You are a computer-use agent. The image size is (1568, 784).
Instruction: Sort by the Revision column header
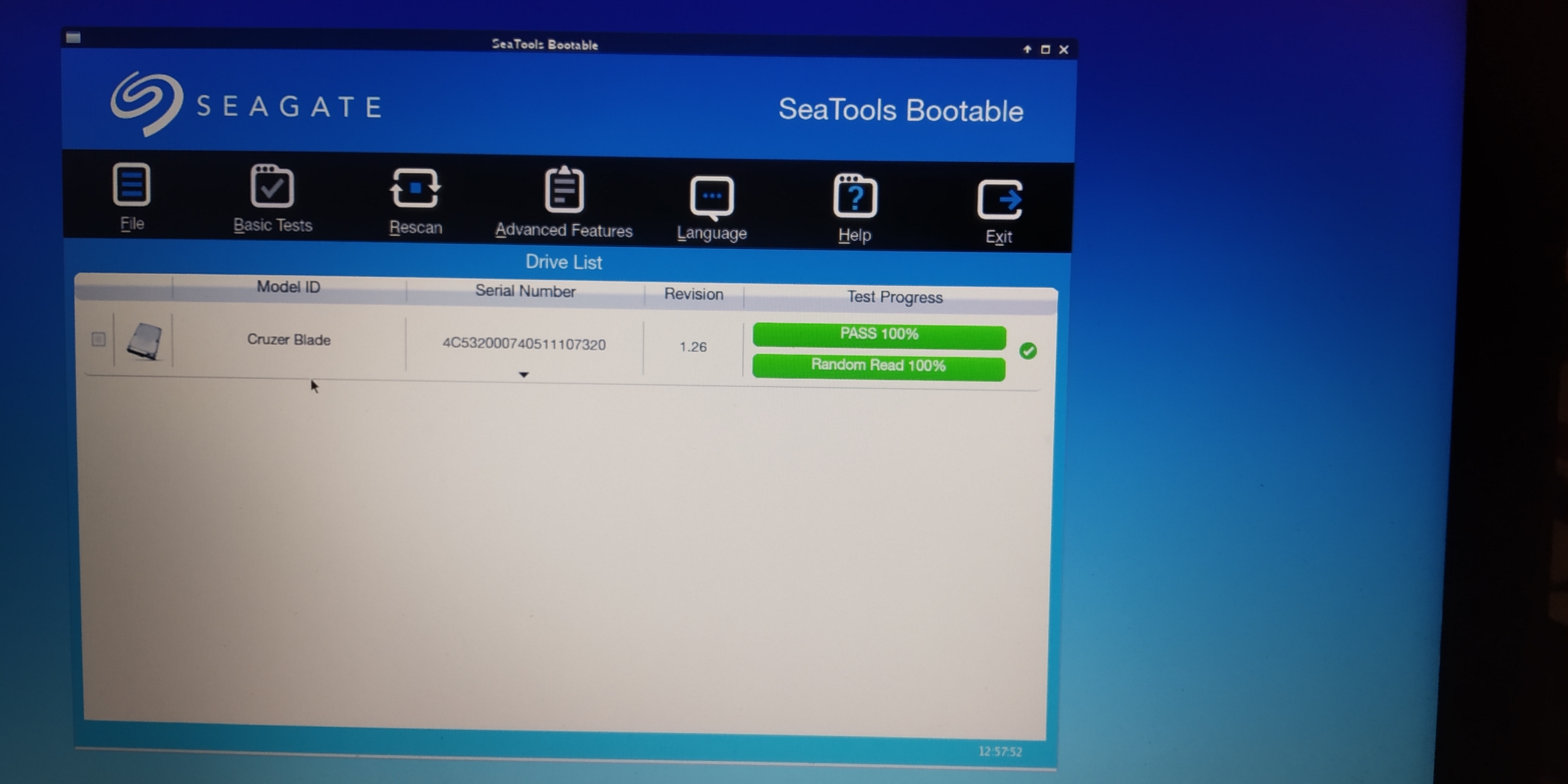coord(694,295)
